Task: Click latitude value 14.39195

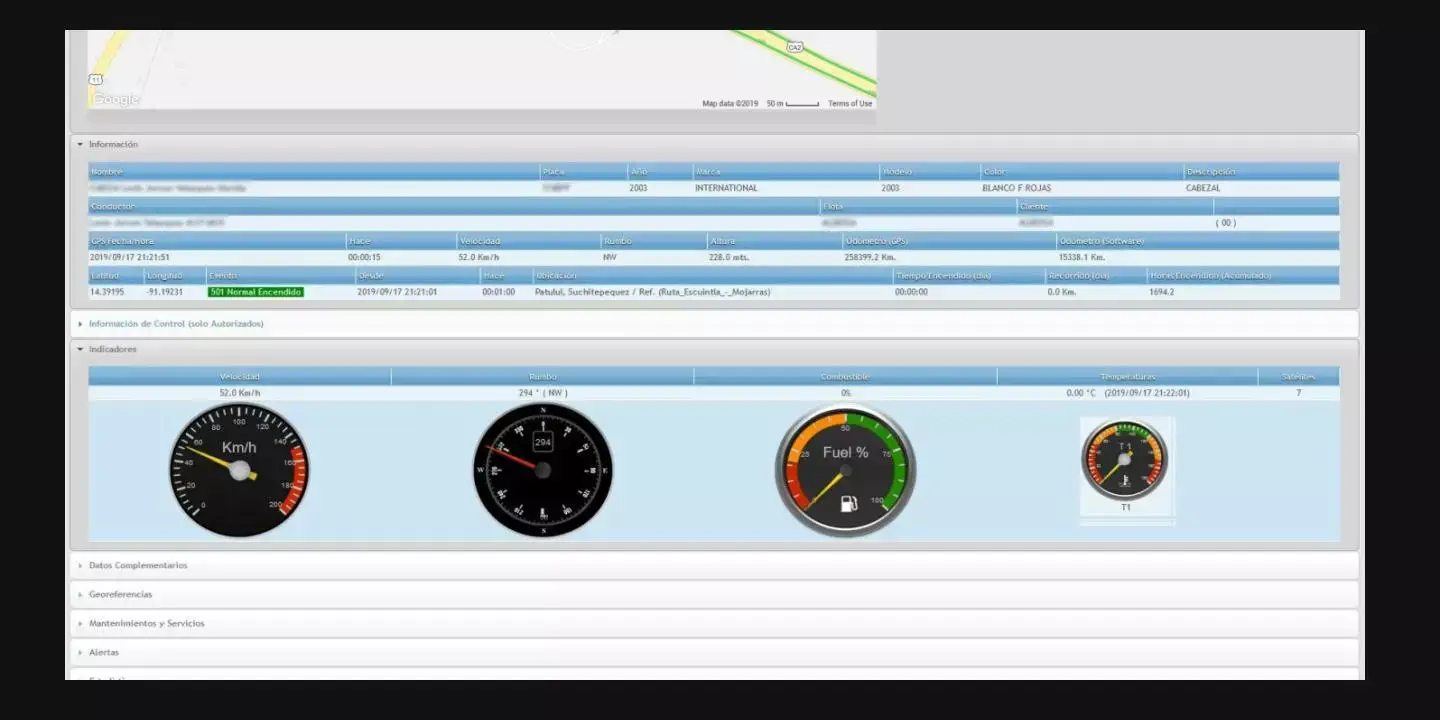Action: pos(107,292)
